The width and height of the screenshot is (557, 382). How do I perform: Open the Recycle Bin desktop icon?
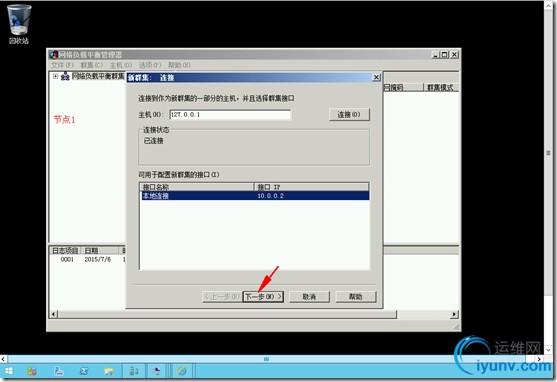(19, 24)
